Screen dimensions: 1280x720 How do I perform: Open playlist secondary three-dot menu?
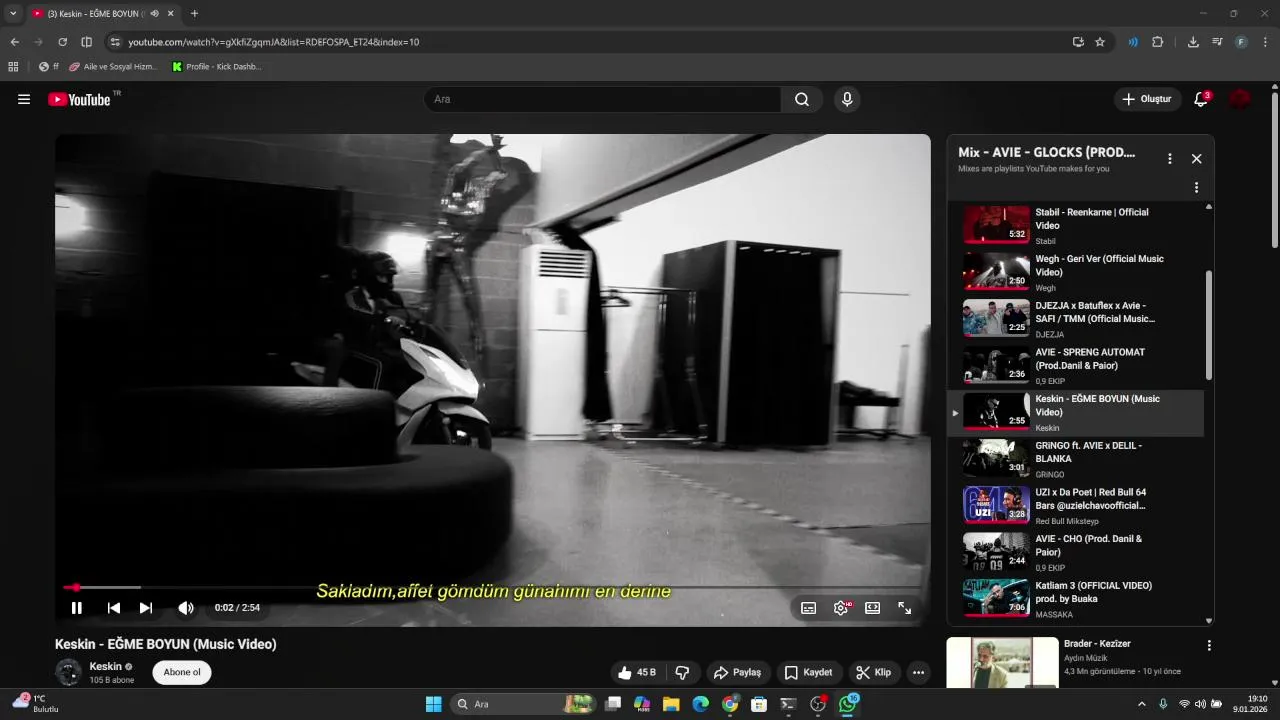click(1196, 188)
